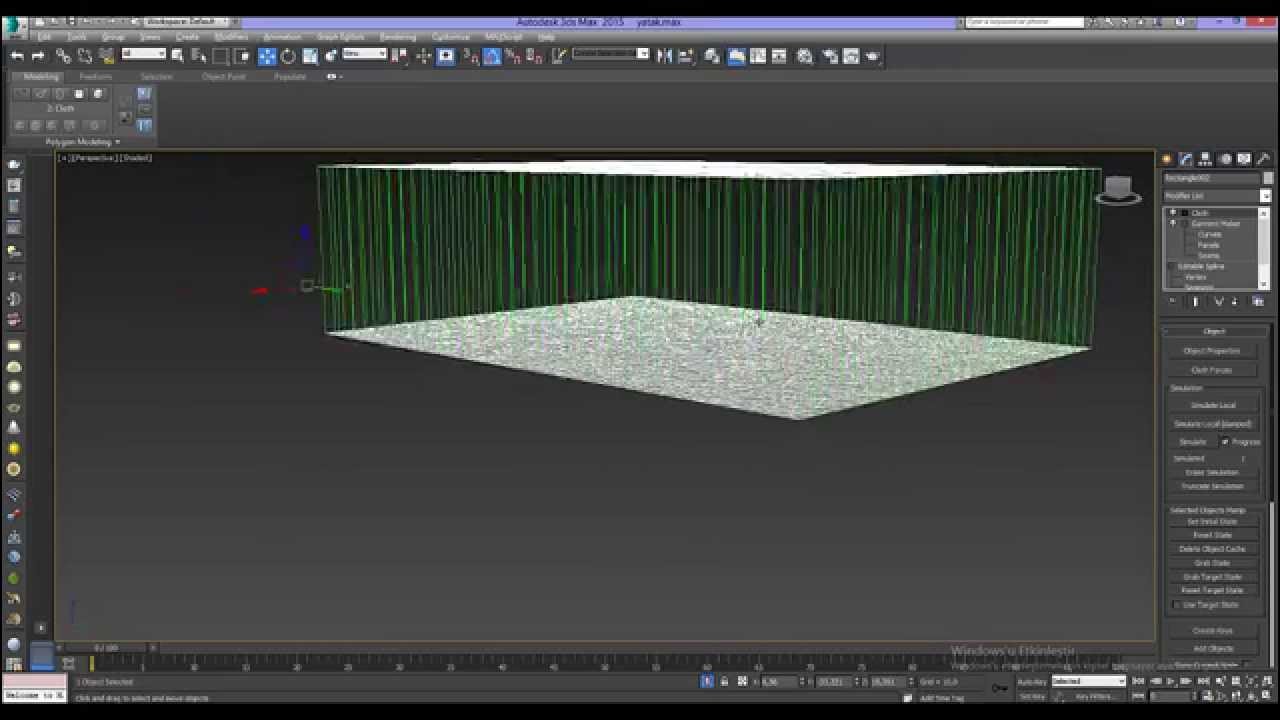The height and width of the screenshot is (720, 1280).
Task: Toggle the Progress checkbox
Action: (x=1225, y=442)
